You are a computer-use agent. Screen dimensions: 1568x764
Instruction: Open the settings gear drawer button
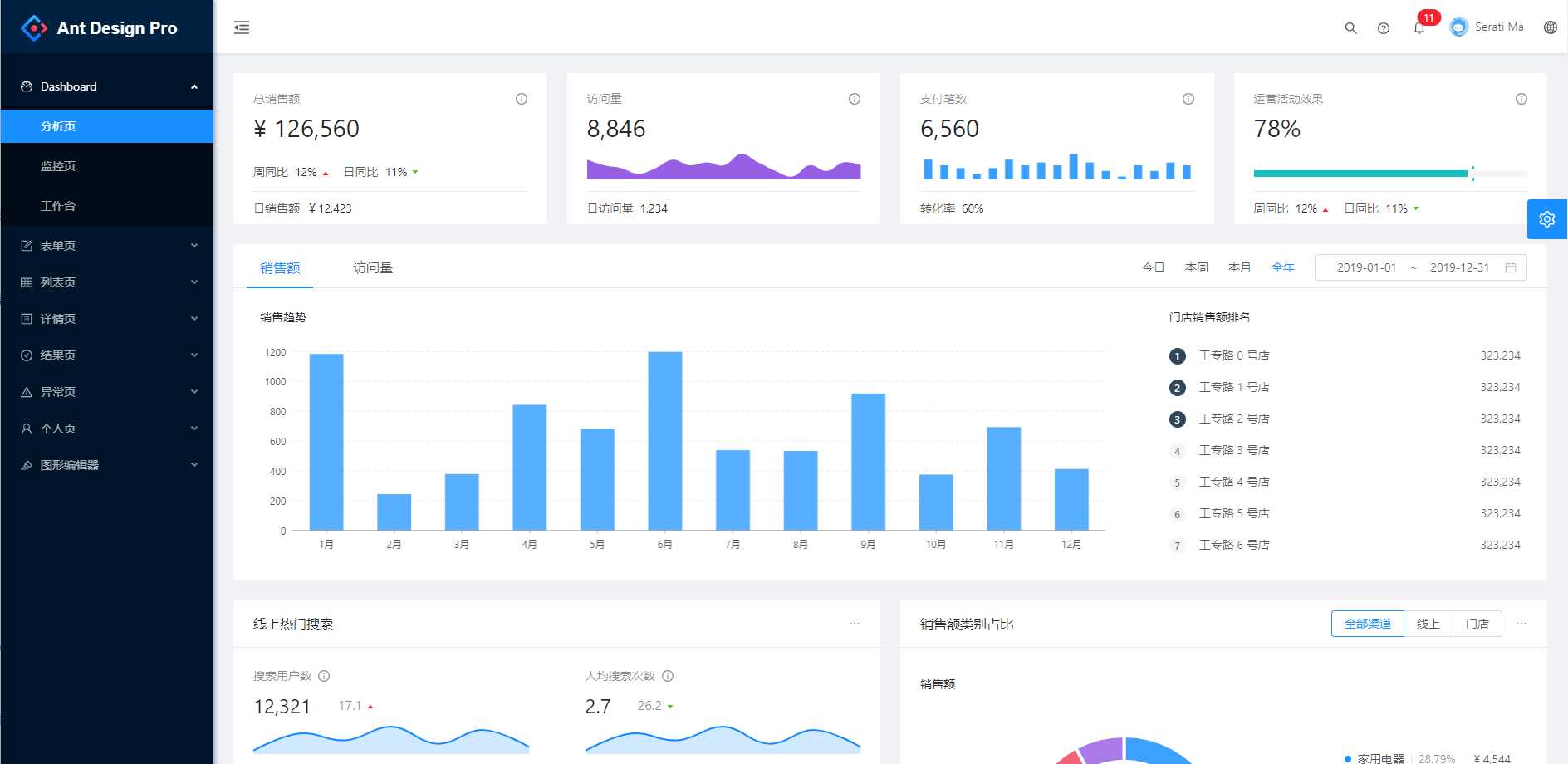tap(1547, 219)
